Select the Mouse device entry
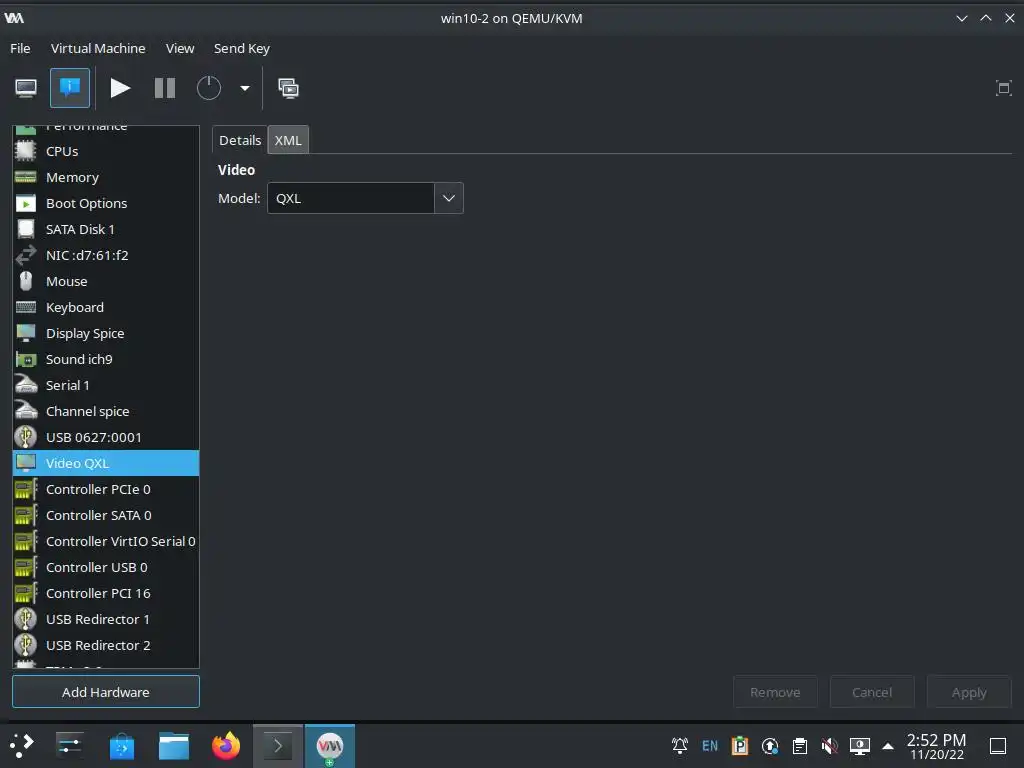 click(x=106, y=281)
